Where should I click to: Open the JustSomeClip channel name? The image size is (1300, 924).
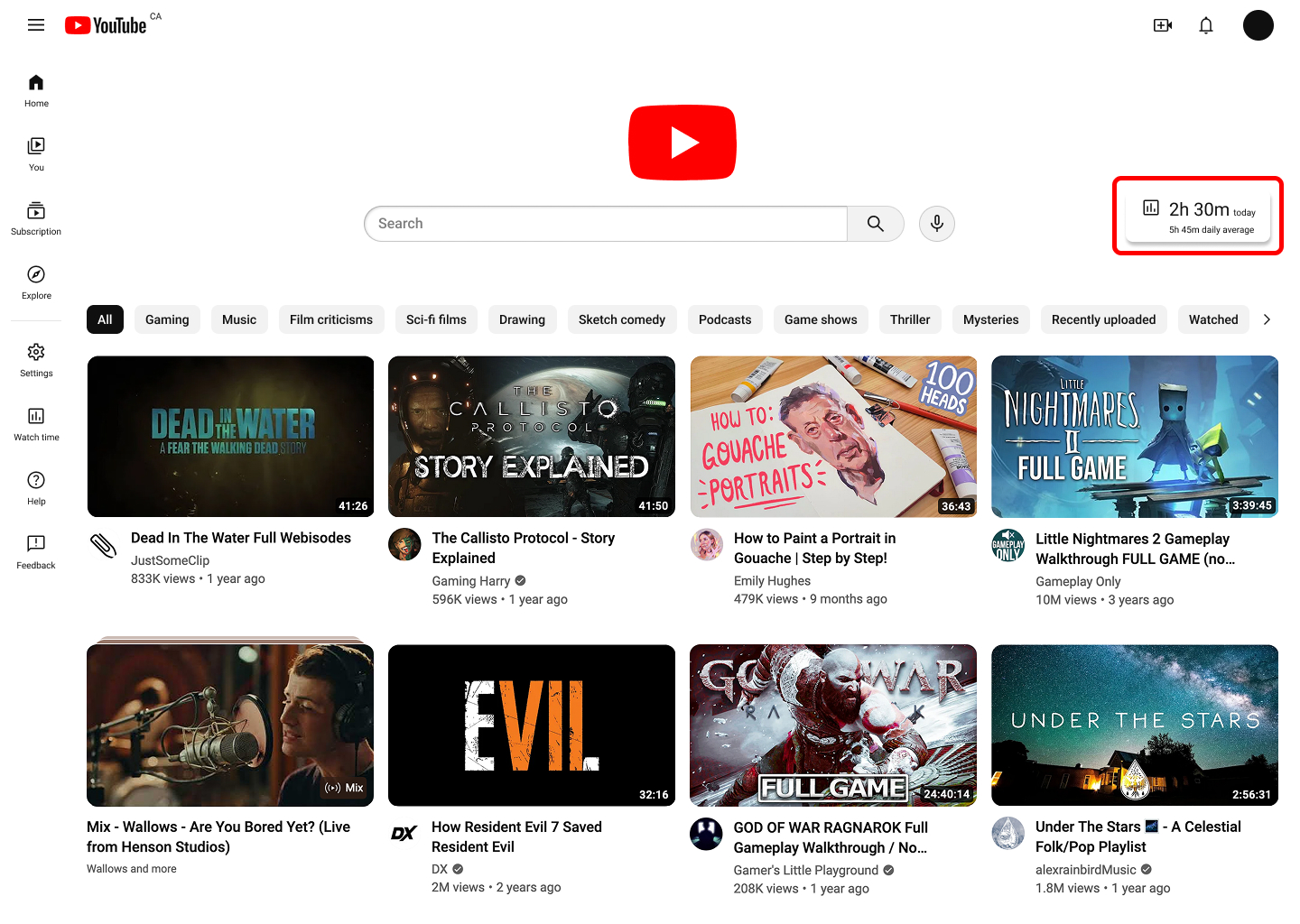pyautogui.click(x=170, y=560)
